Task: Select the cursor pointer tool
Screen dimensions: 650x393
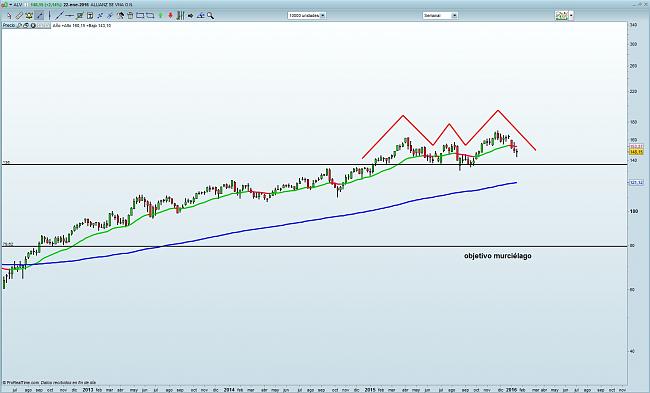Action: [9, 16]
